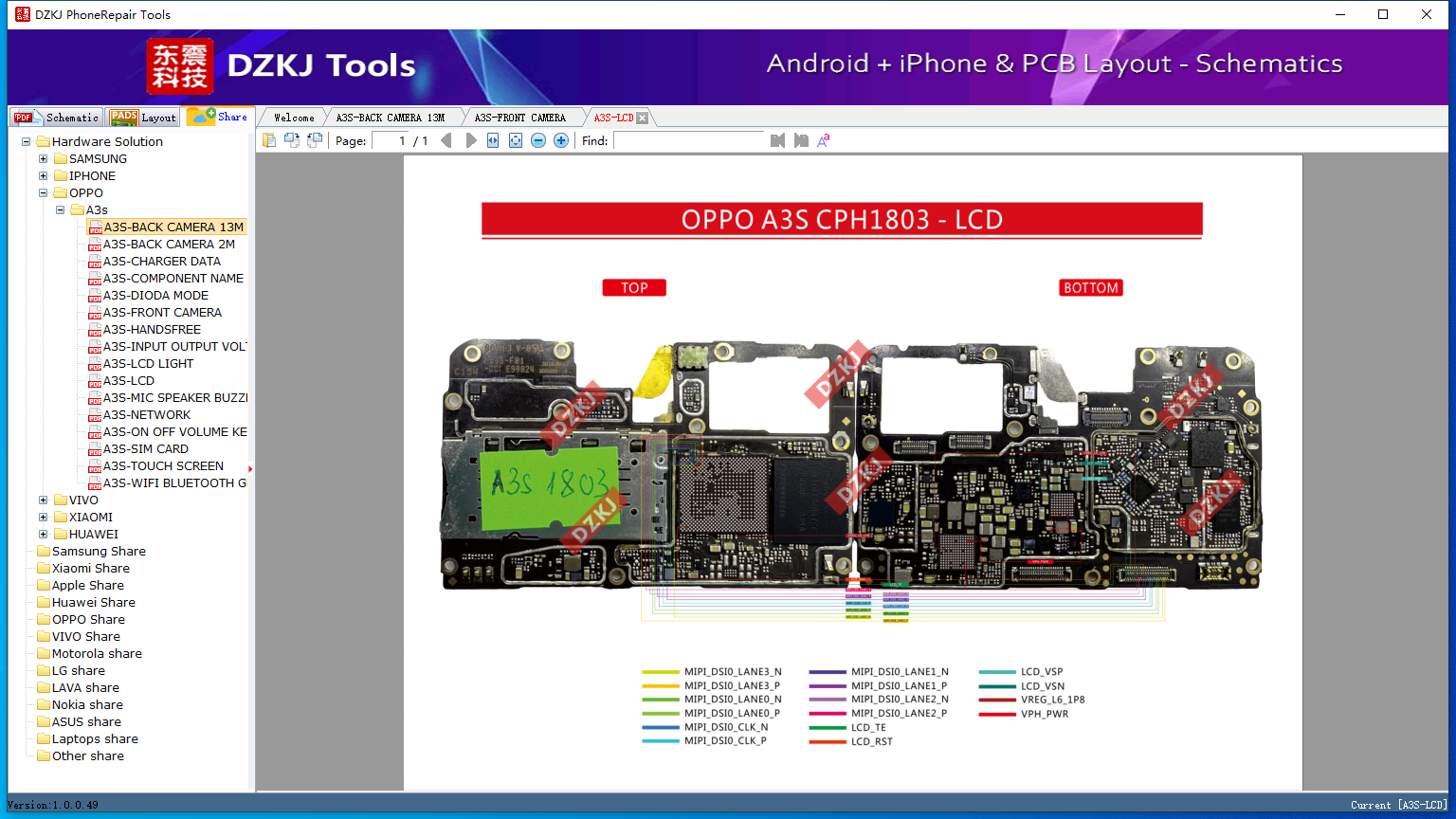Image resolution: width=1456 pixels, height=819 pixels.
Task: Click the find next icon
Action: coord(801,140)
